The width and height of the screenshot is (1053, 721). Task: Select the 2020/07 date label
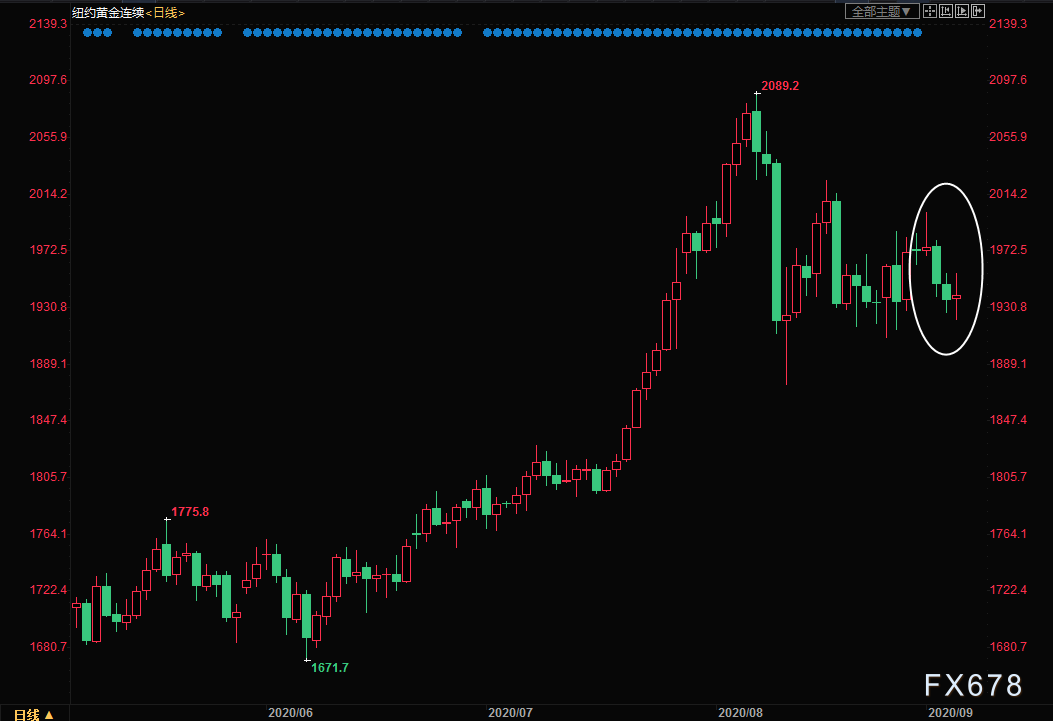[510, 713]
